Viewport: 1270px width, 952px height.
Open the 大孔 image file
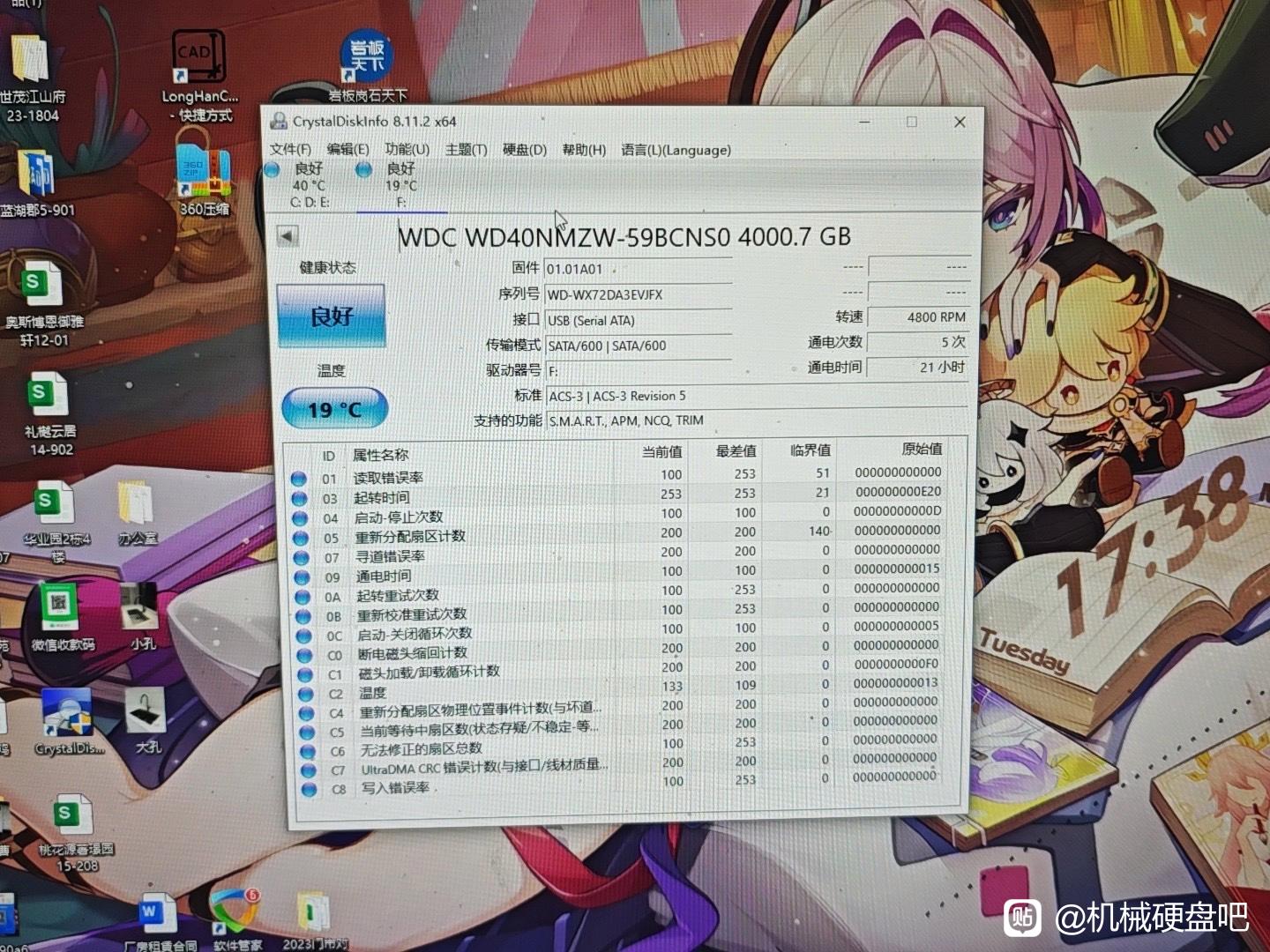tap(146, 721)
